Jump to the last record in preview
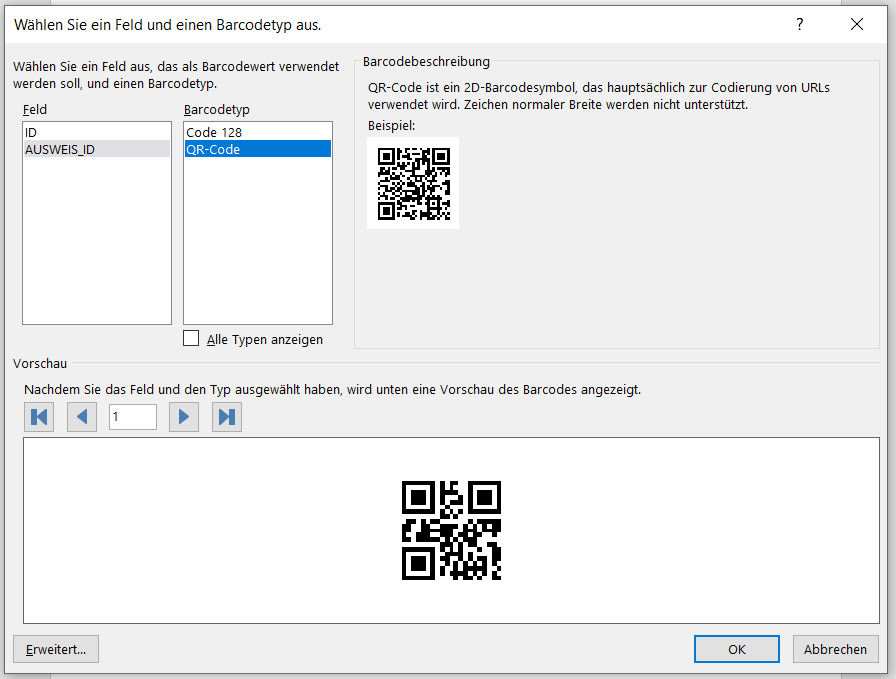 (x=227, y=417)
